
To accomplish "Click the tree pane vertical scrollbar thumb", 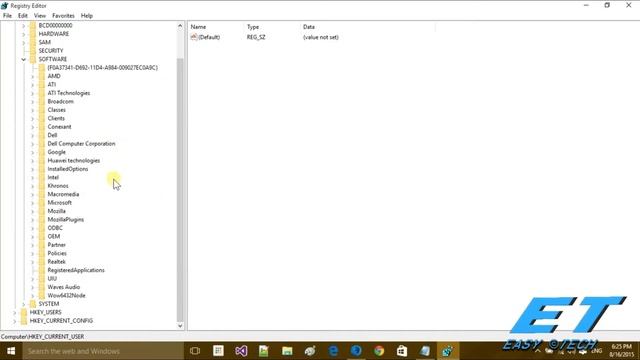I will click(x=180, y=190).
